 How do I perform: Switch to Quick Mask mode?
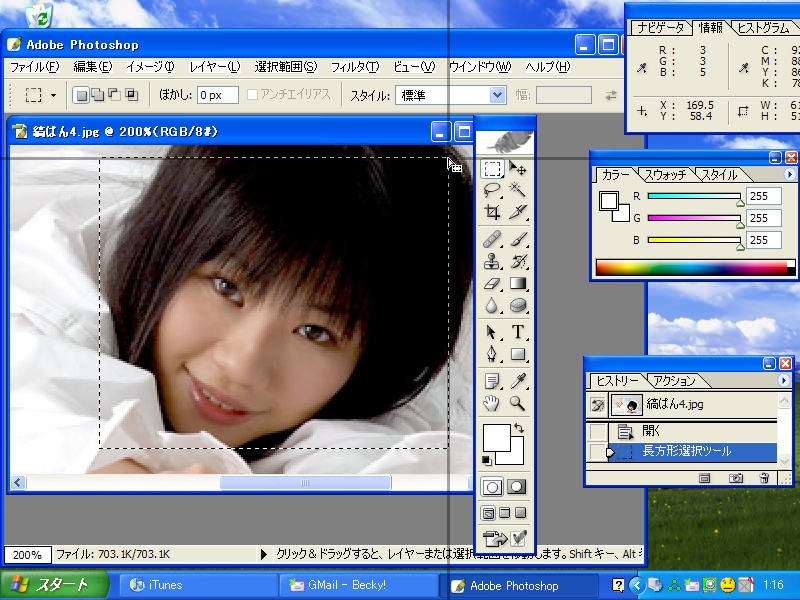point(516,487)
